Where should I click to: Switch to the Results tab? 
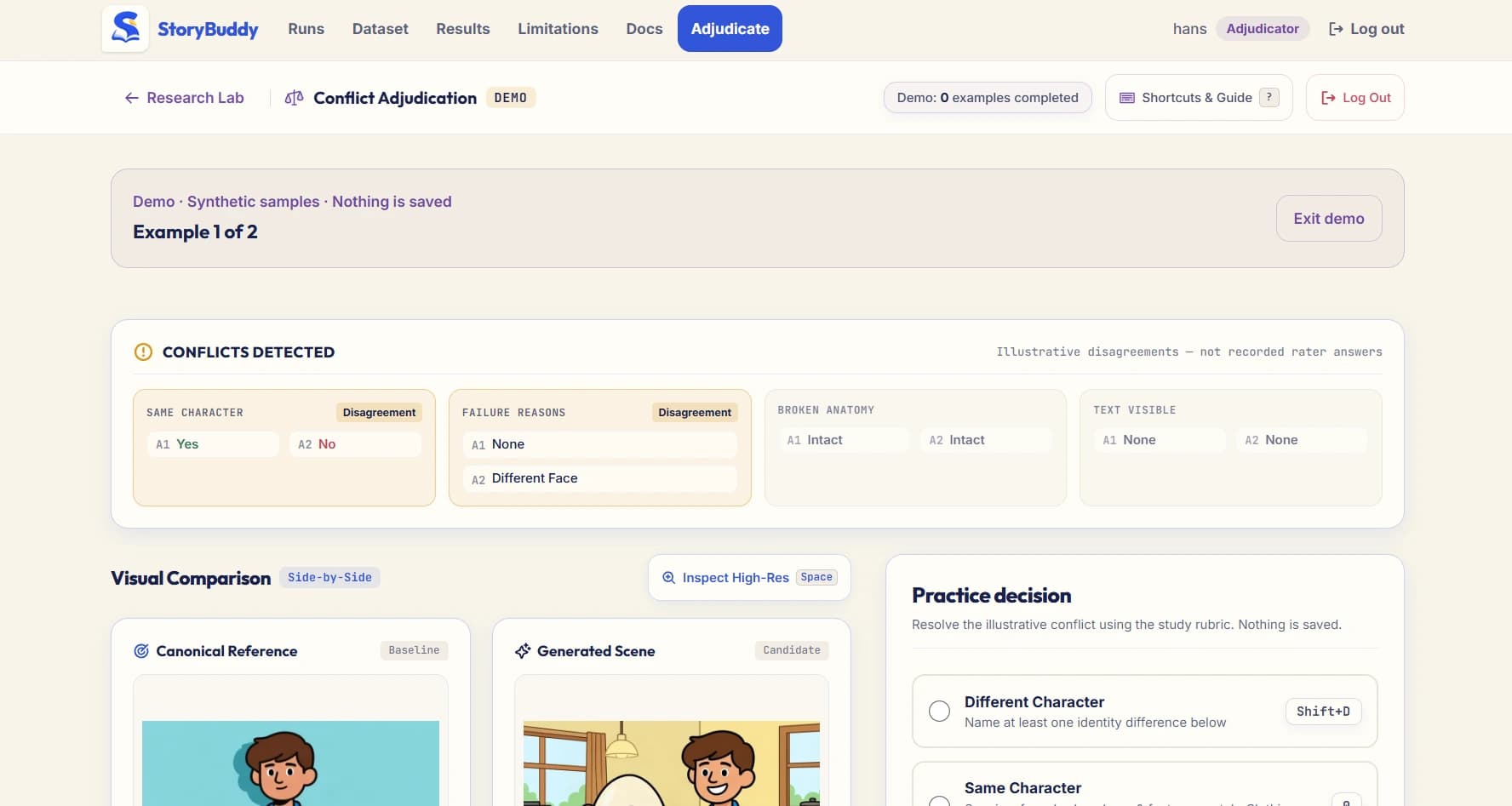click(x=463, y=29)
